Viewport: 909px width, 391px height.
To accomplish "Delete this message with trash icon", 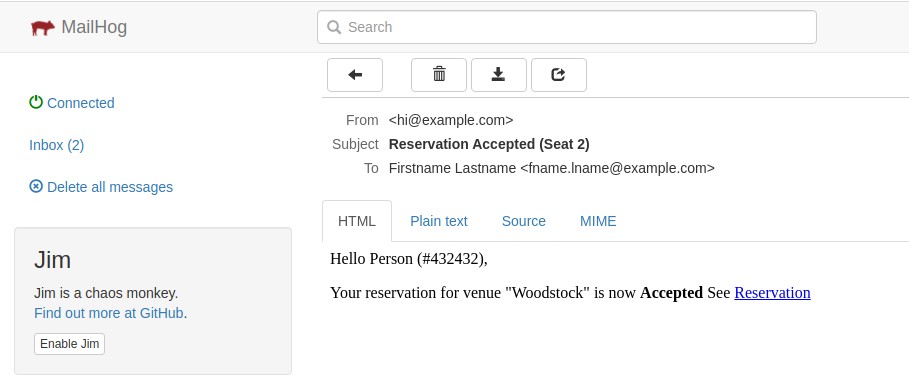I will pyautogui.click(x=439, y=75).
